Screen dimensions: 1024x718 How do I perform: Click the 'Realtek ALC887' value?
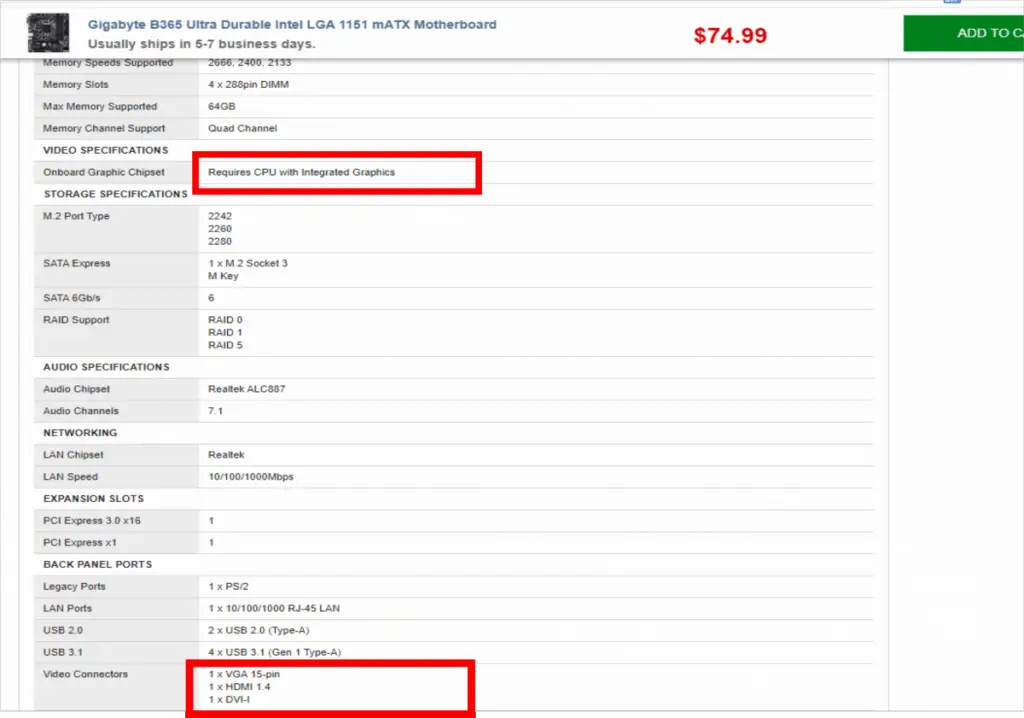pos(246,389)
